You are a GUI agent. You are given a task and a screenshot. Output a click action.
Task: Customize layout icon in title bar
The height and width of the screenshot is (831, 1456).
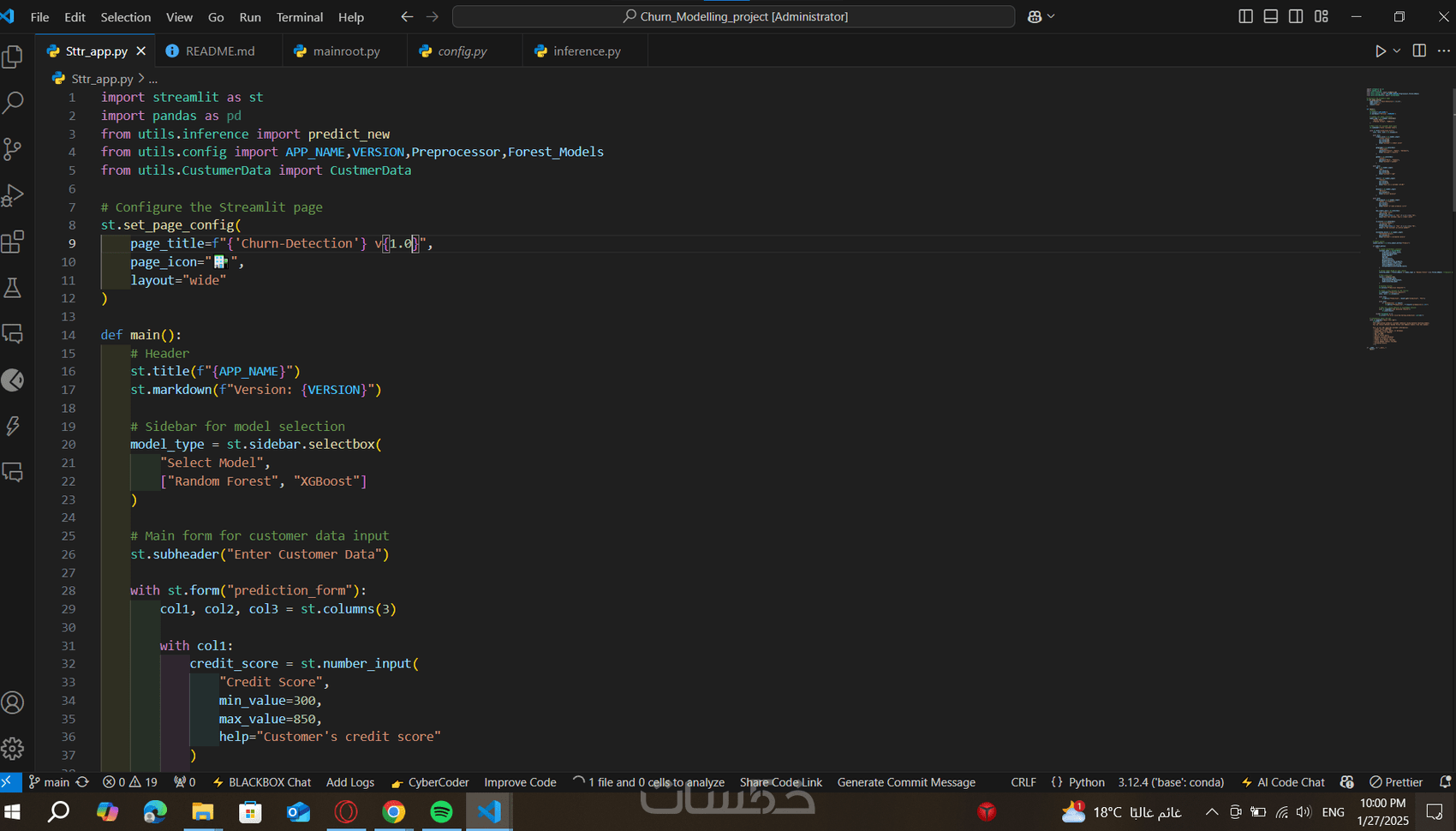1322,16
